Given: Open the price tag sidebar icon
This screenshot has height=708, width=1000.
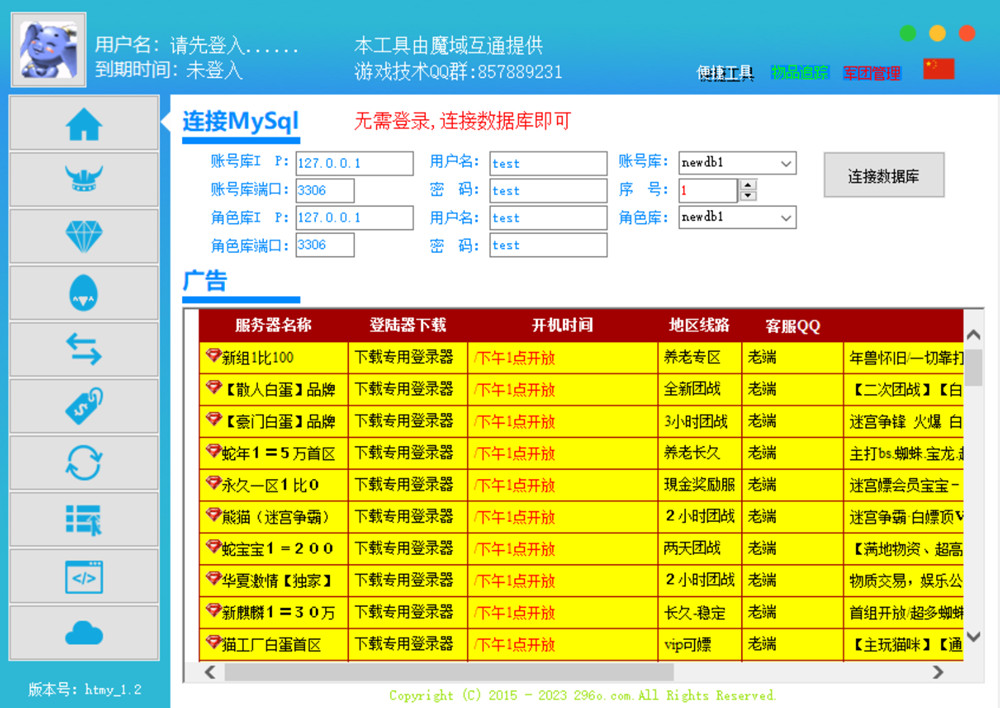Looking at the screenshot, I should [84, 406].
